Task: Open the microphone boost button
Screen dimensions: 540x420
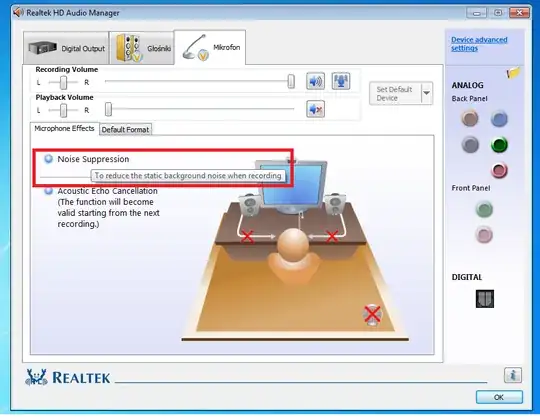Action: pyautogui.click(x=341, y=81)
